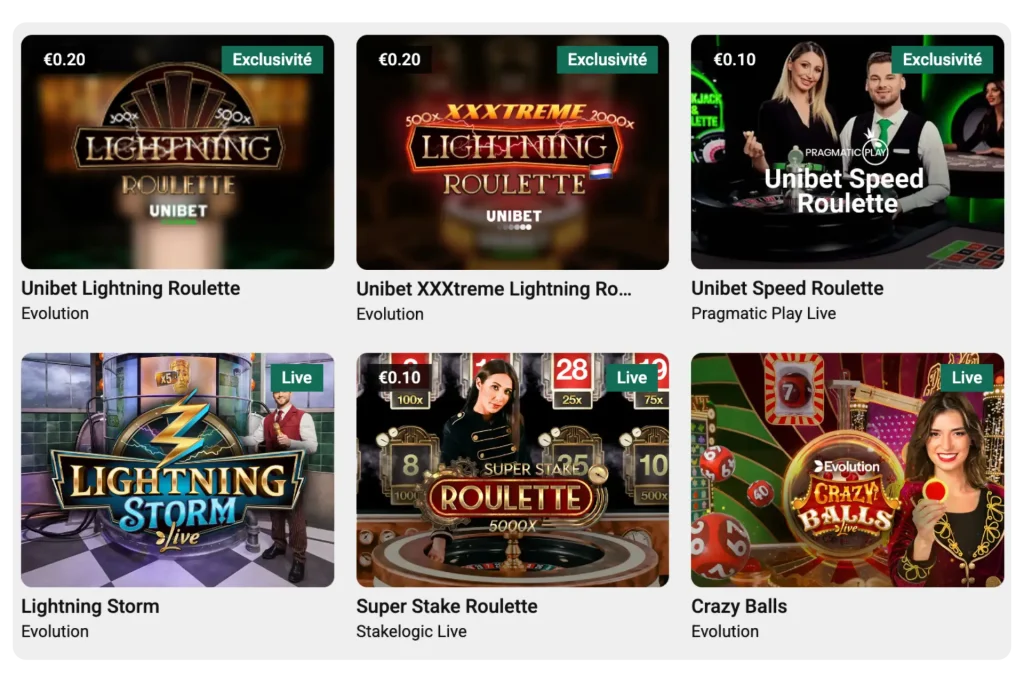Click Exclusivité badge on Unibet Lightning Roulette
The image size is (1024, 683).
tap(272, 59)
